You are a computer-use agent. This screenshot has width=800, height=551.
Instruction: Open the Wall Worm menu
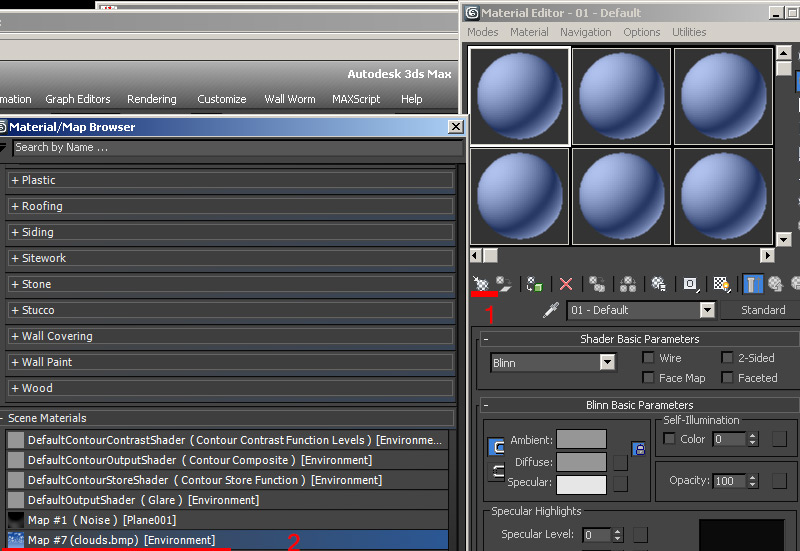point(290,99)
